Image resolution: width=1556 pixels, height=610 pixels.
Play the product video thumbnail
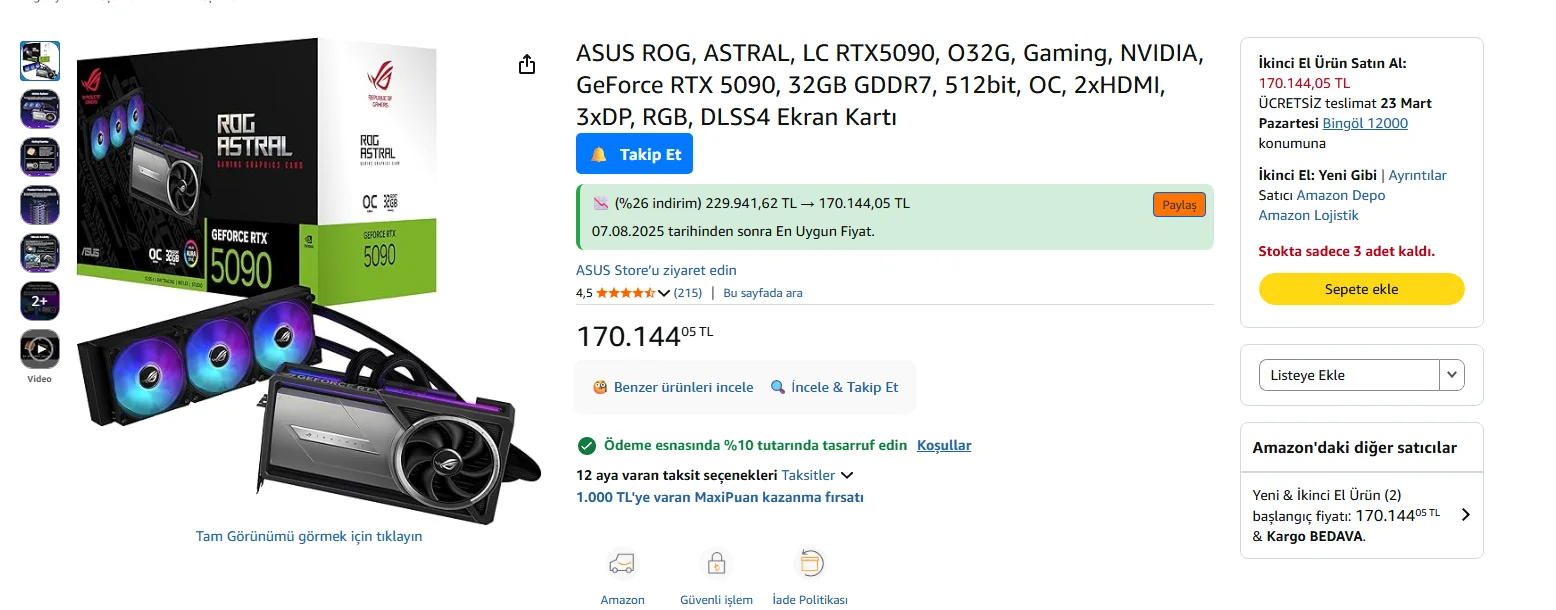click(40, 349)
